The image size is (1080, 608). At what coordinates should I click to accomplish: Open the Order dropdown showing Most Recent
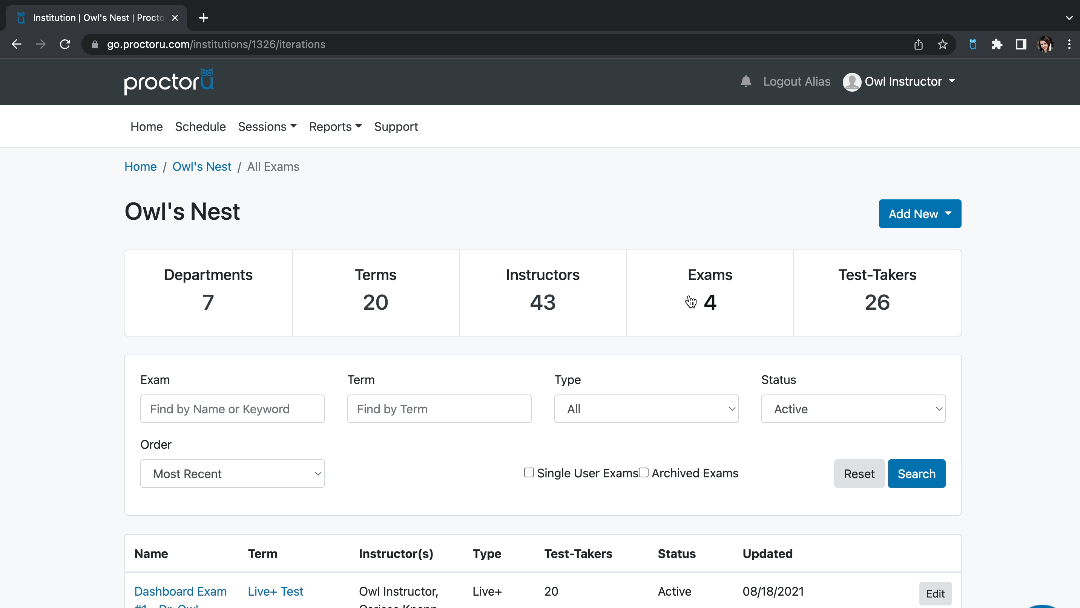tap(232, 473)
